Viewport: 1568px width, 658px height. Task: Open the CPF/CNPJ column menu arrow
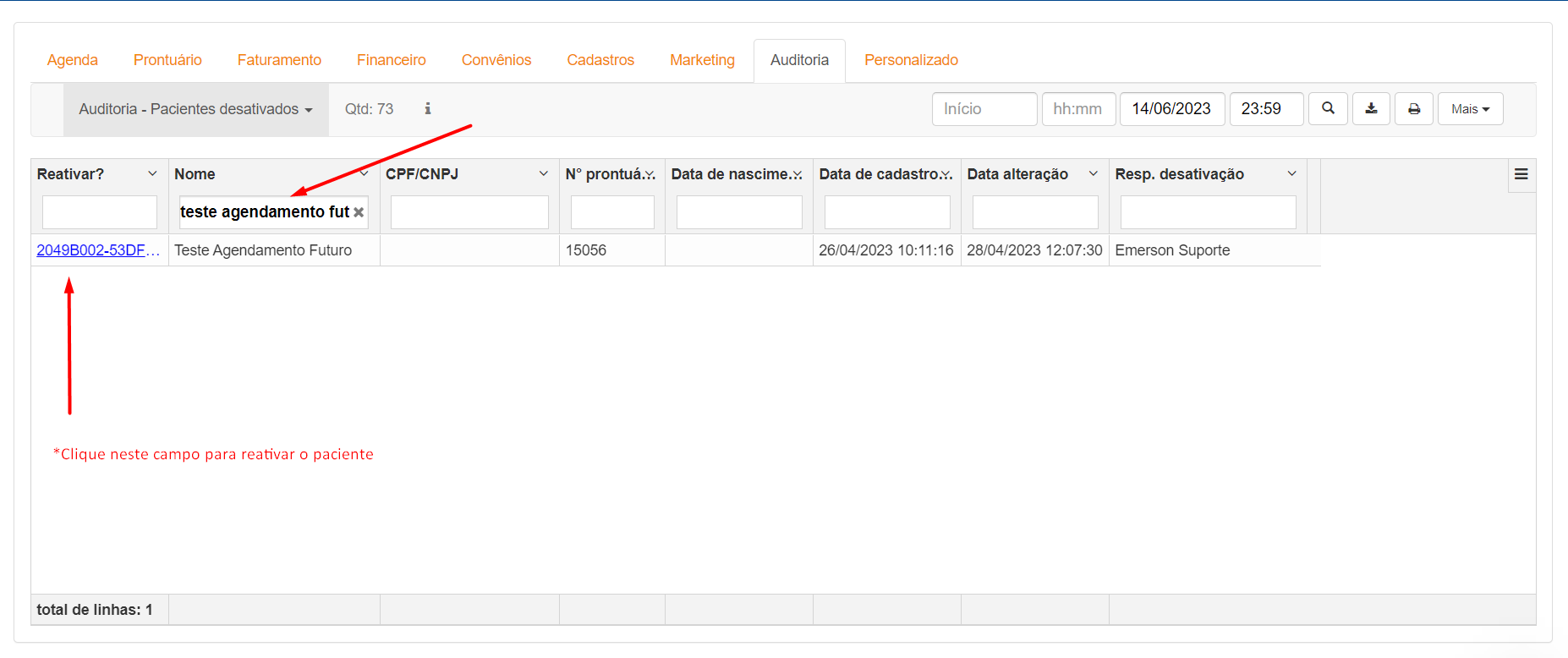tap(544, 173)
